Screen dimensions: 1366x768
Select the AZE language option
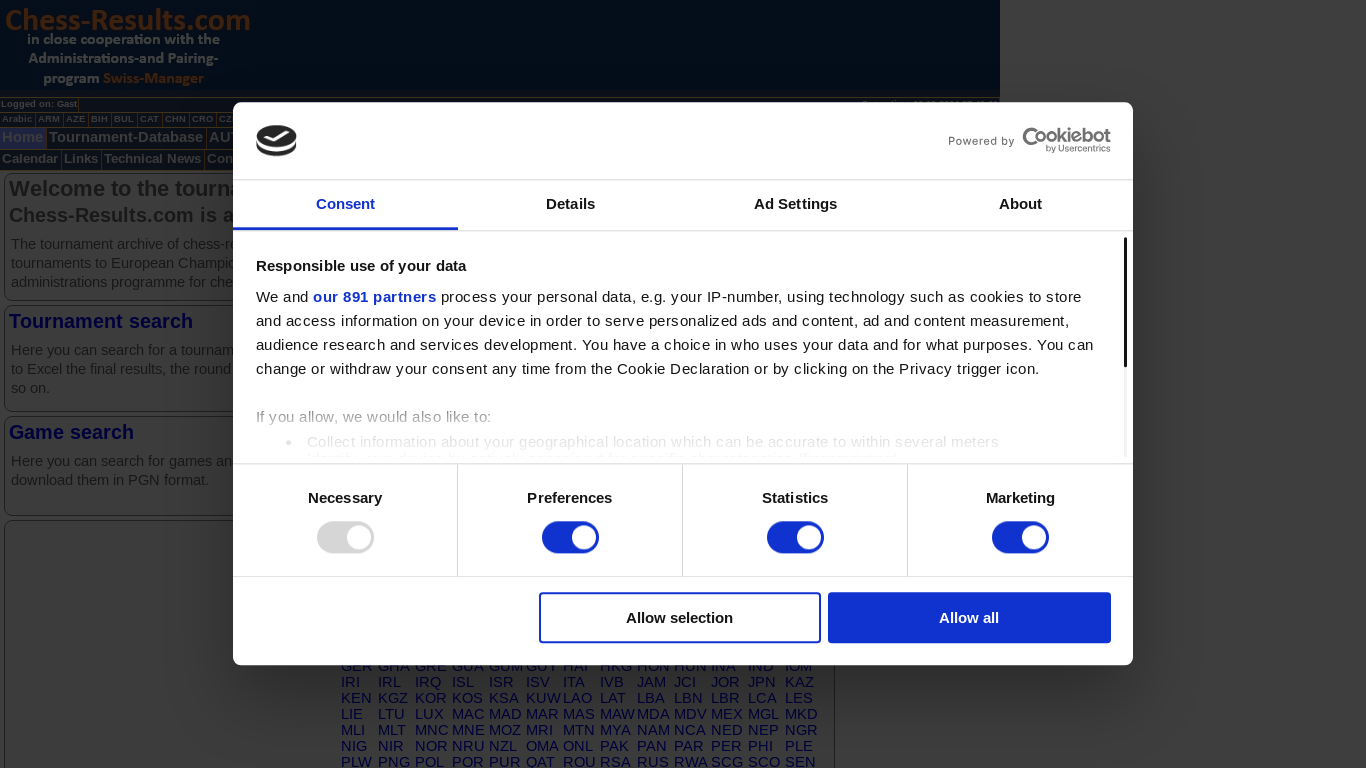(76, 119)
